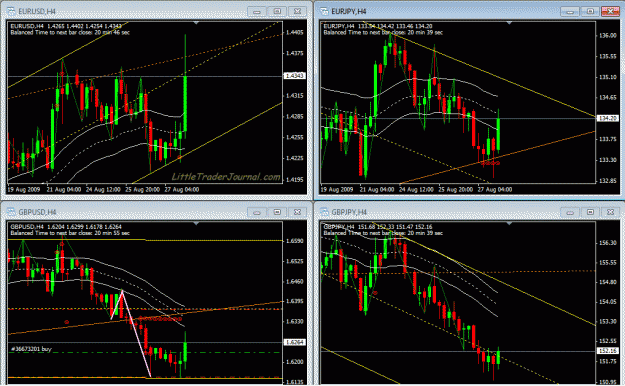Click the 156.30 price scale value

[x=607, y=243]
